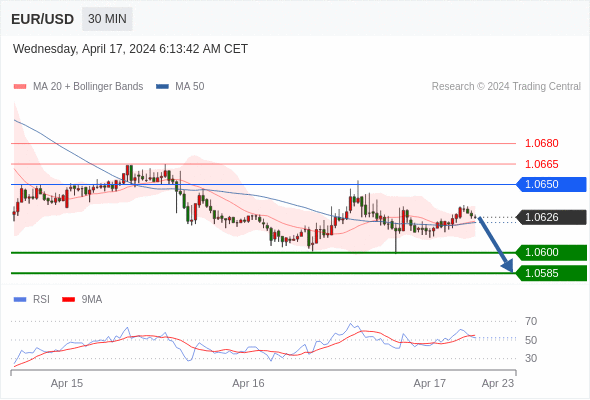590x400 pixels.
Task: Click the RSI 50 axis label
Action: tap(531, 340)
